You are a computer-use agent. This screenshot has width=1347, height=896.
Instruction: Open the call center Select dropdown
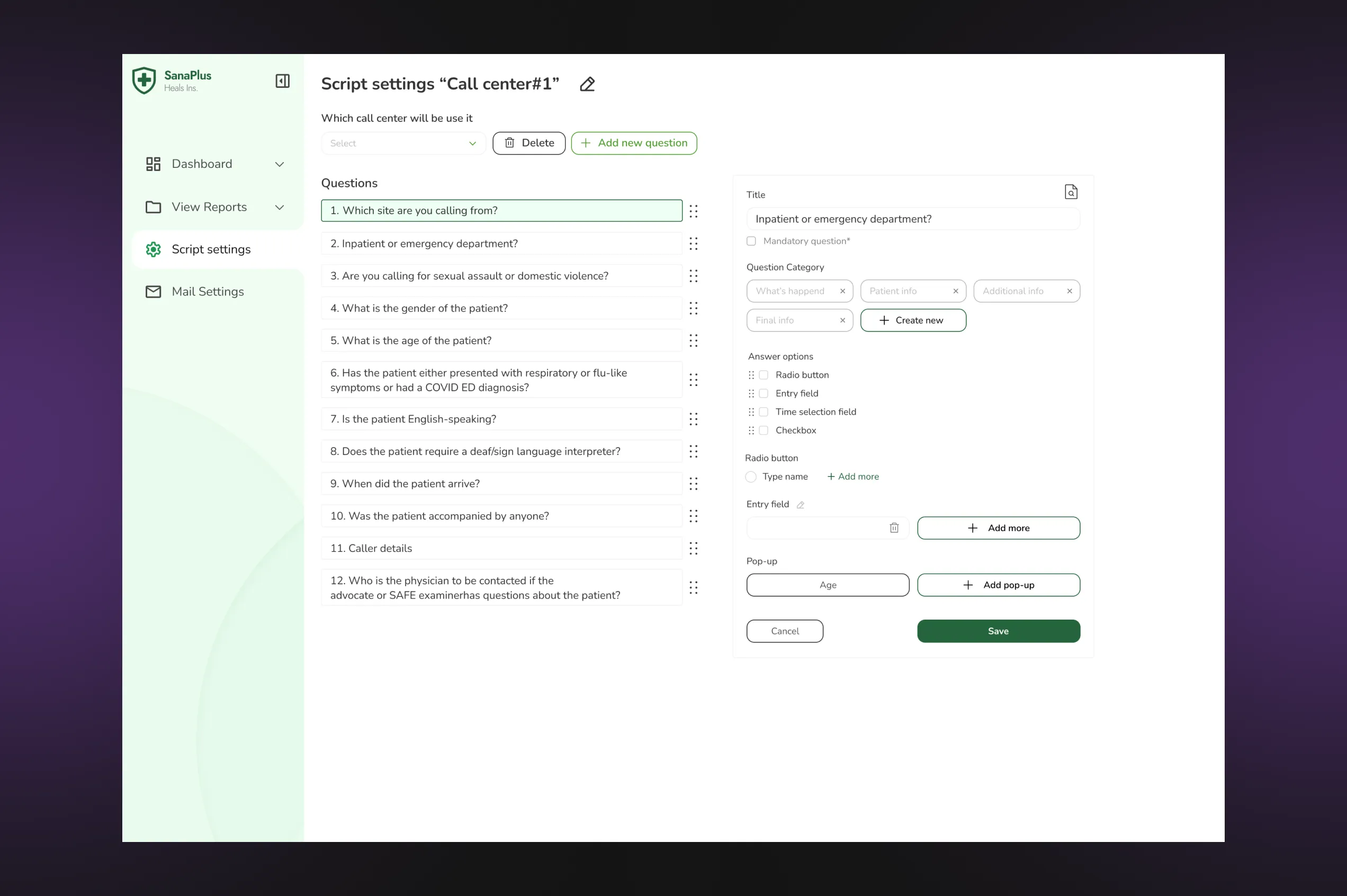403,144
